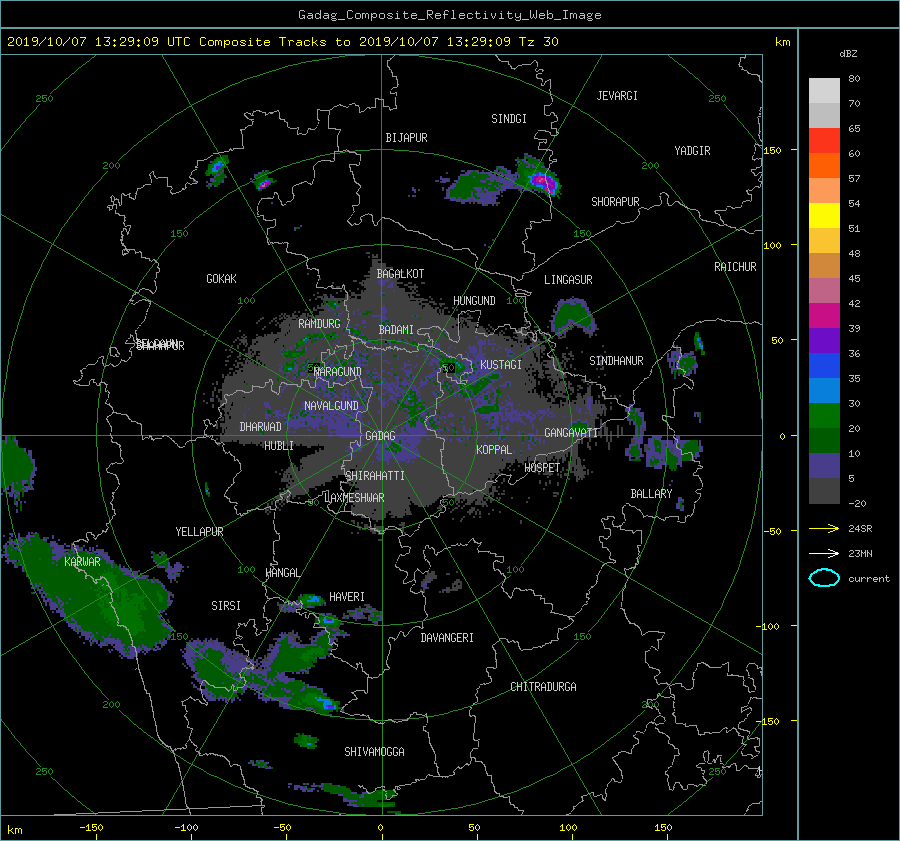Image resolution: width=900 pixels, height=841 pixels.
Task: Click the strong echo cell near SINDGI
Action: 542,182
